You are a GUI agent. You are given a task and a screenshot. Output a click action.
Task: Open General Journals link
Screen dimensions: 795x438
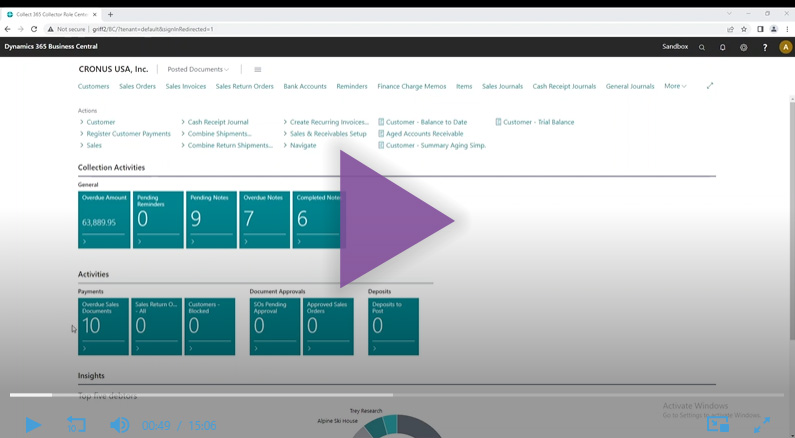tap(630, 86)
